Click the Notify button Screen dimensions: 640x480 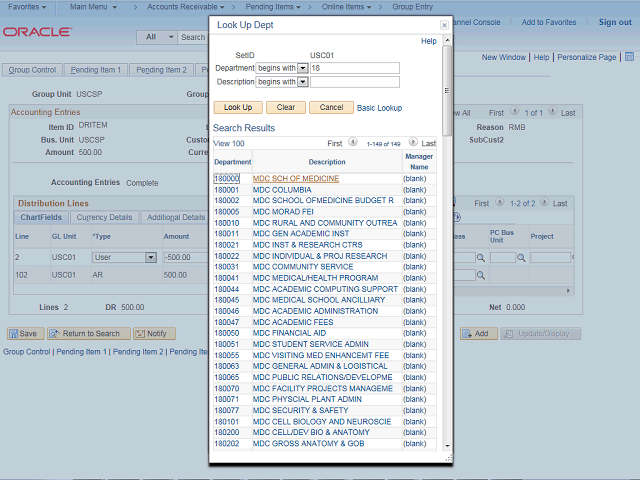point(154,333)
